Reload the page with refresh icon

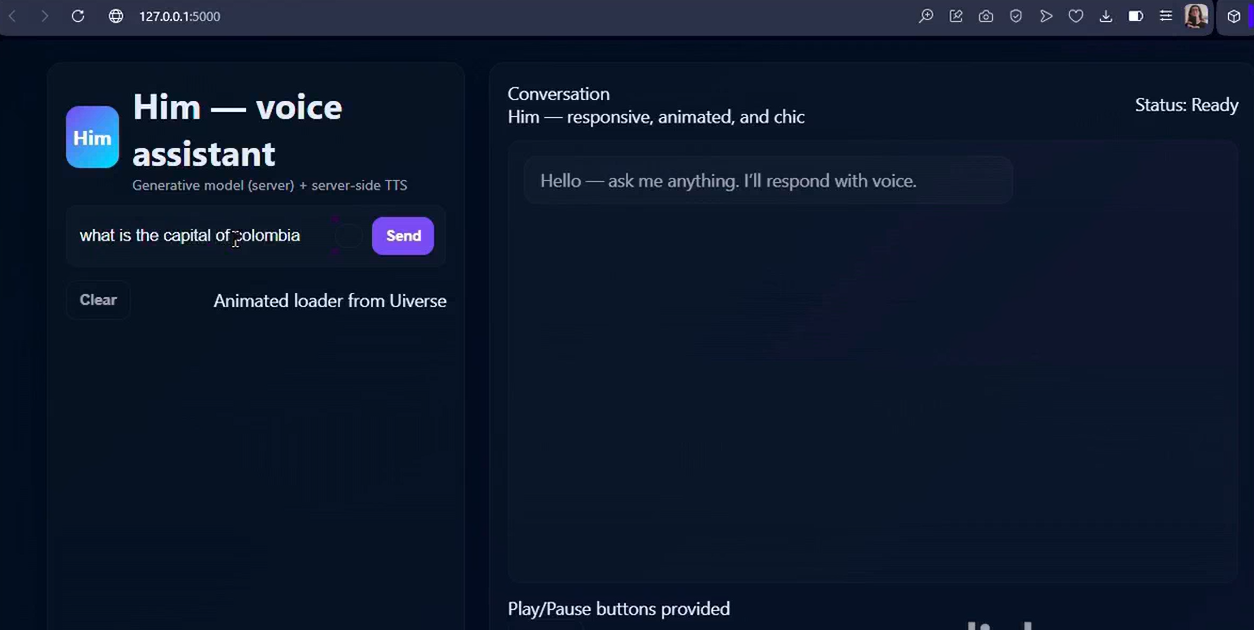click(x=78, y=16)
